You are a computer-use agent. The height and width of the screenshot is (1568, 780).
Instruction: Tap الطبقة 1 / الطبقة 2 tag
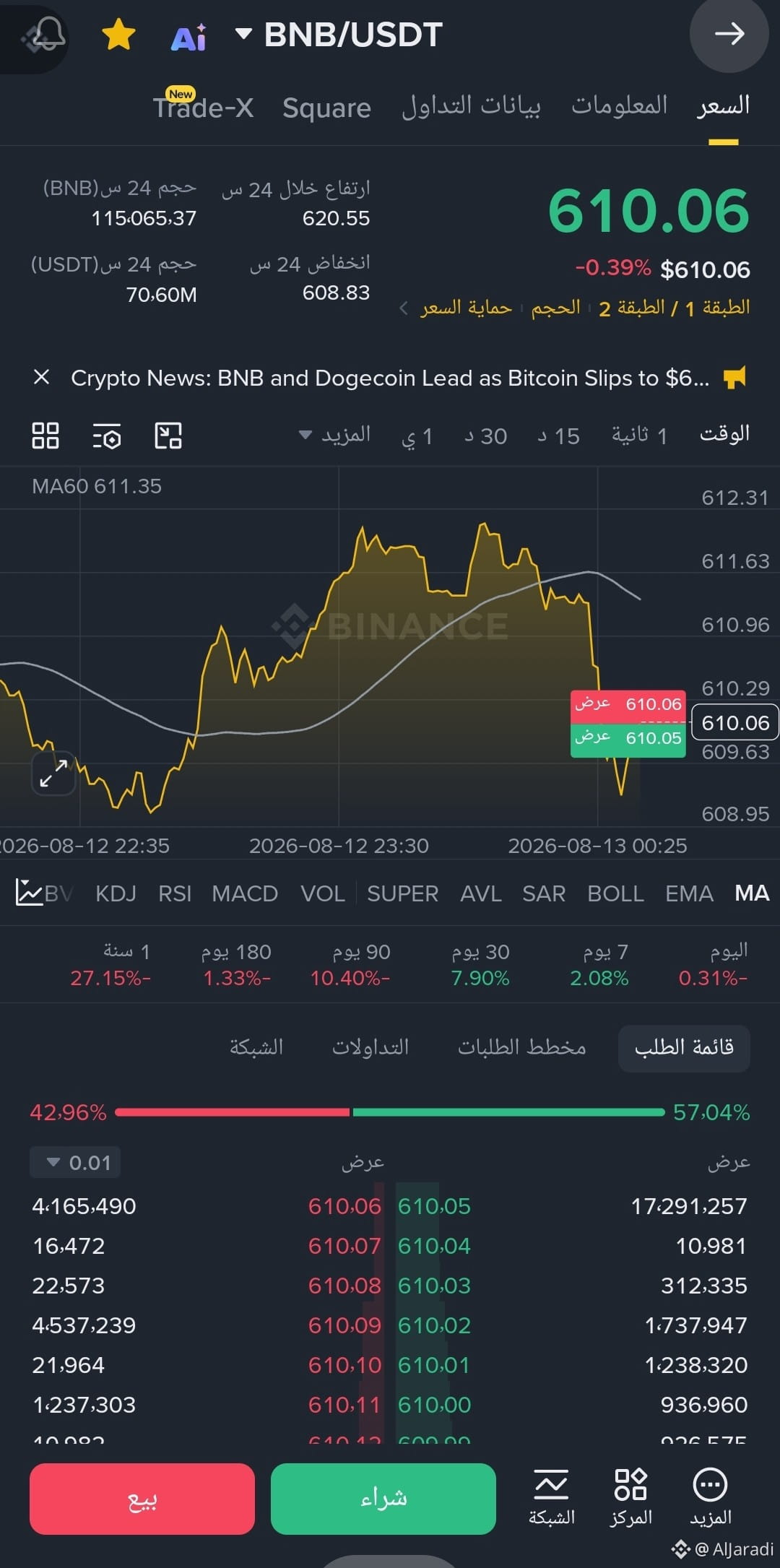point(674,308)
